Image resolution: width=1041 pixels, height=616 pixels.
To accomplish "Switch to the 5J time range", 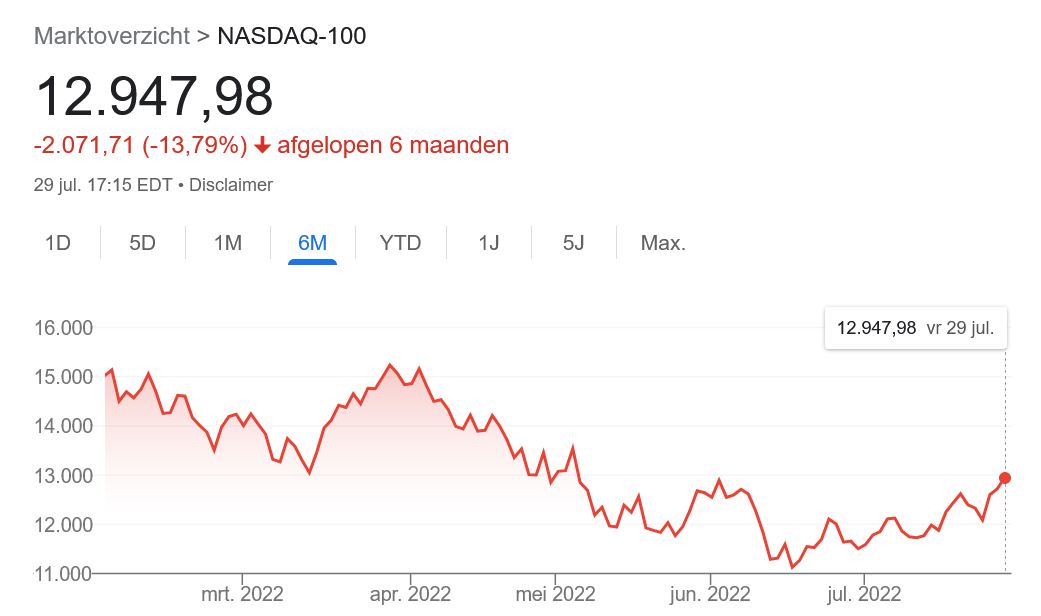I will coord(573,242).
